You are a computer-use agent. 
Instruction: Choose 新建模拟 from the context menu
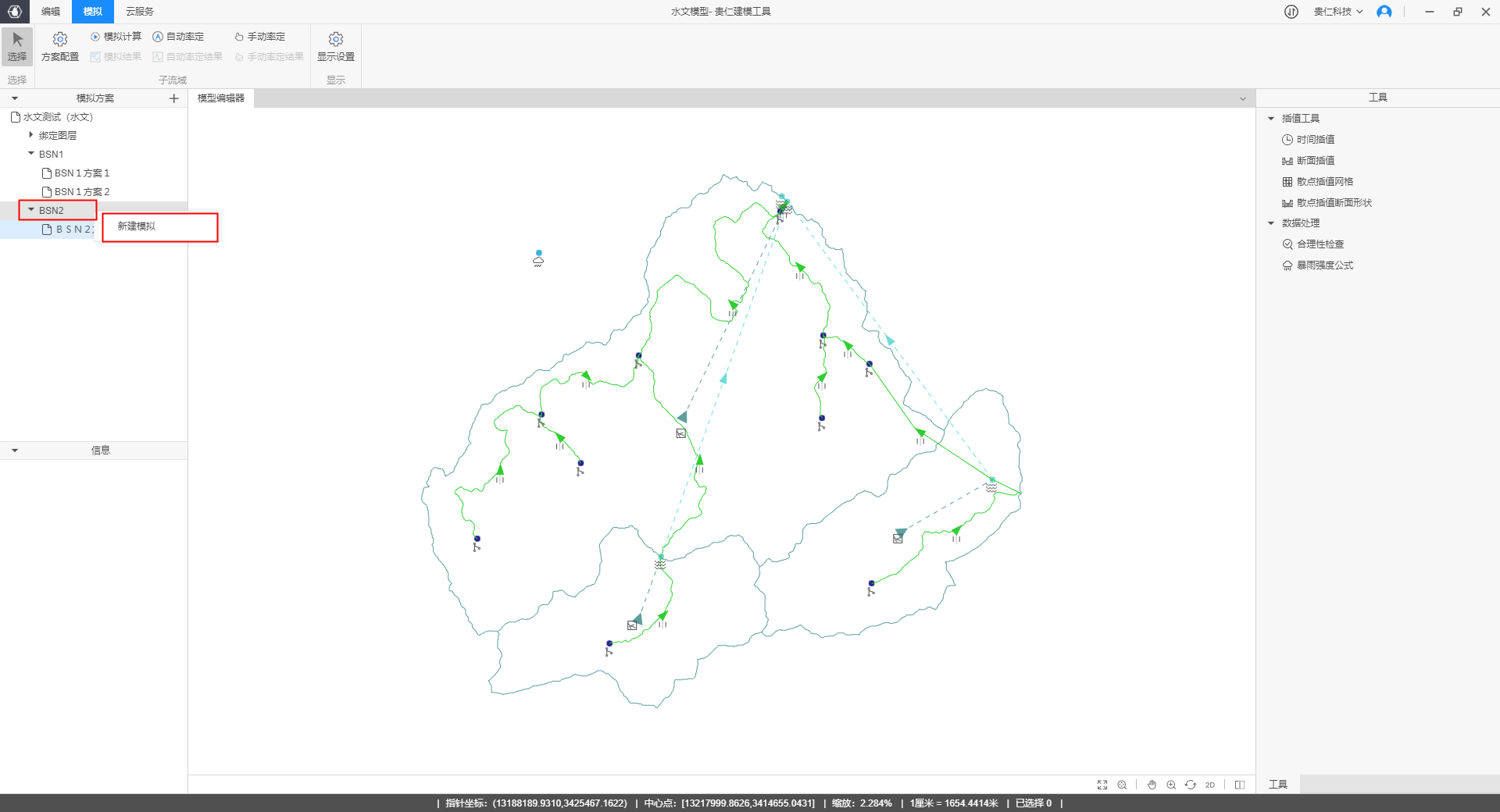(x=137, y=226)
